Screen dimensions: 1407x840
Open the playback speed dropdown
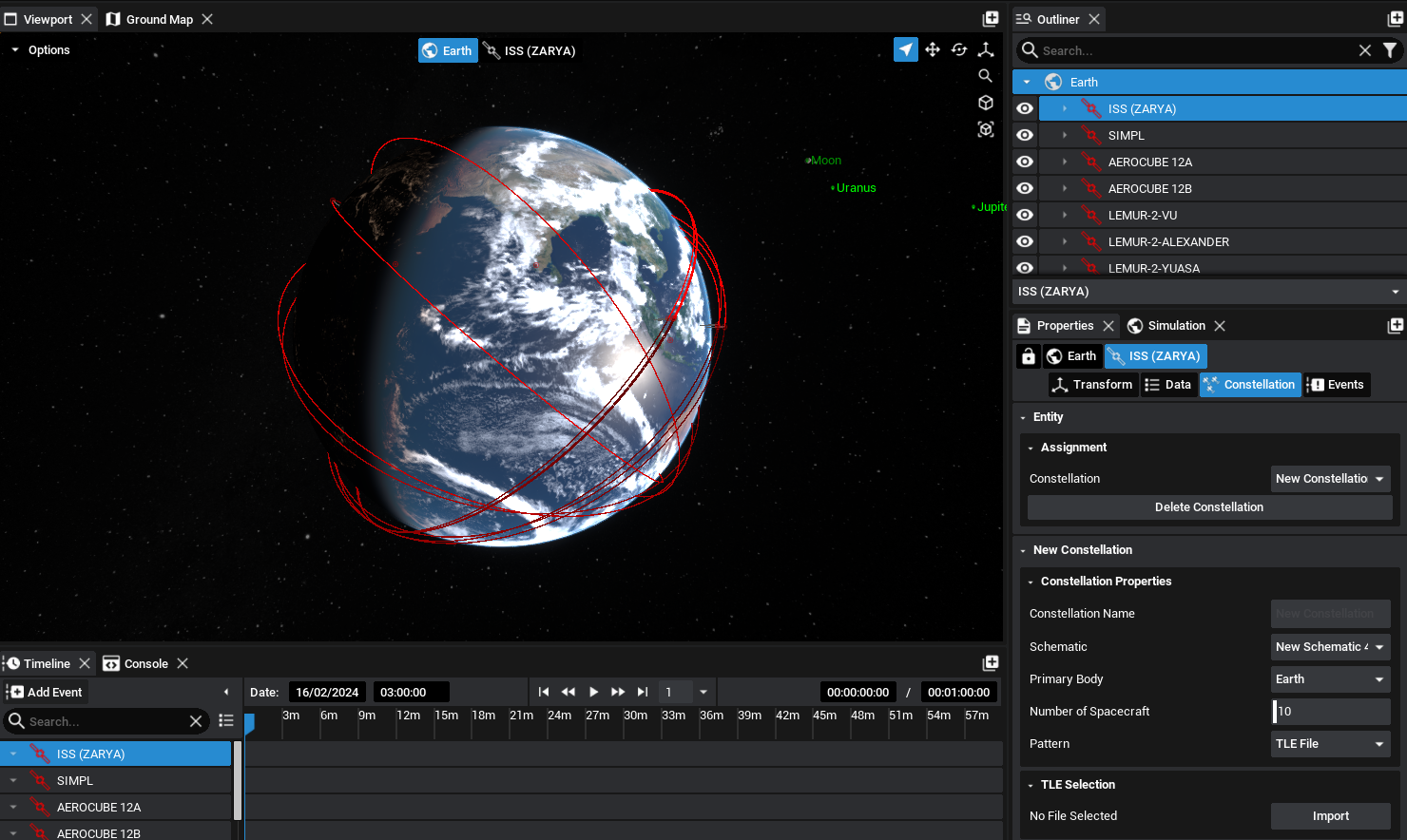[703, 692]
